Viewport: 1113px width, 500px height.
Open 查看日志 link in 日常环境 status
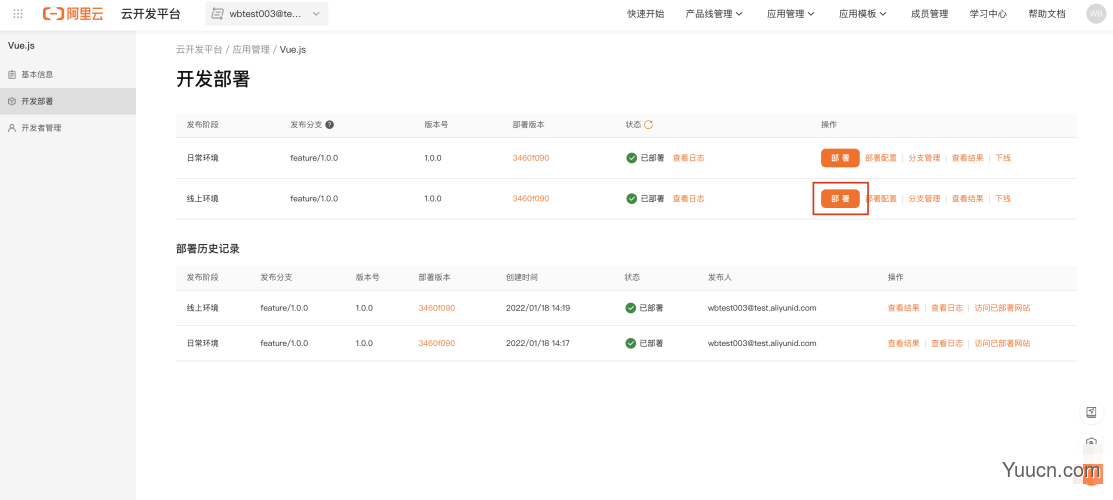(688, 158)
